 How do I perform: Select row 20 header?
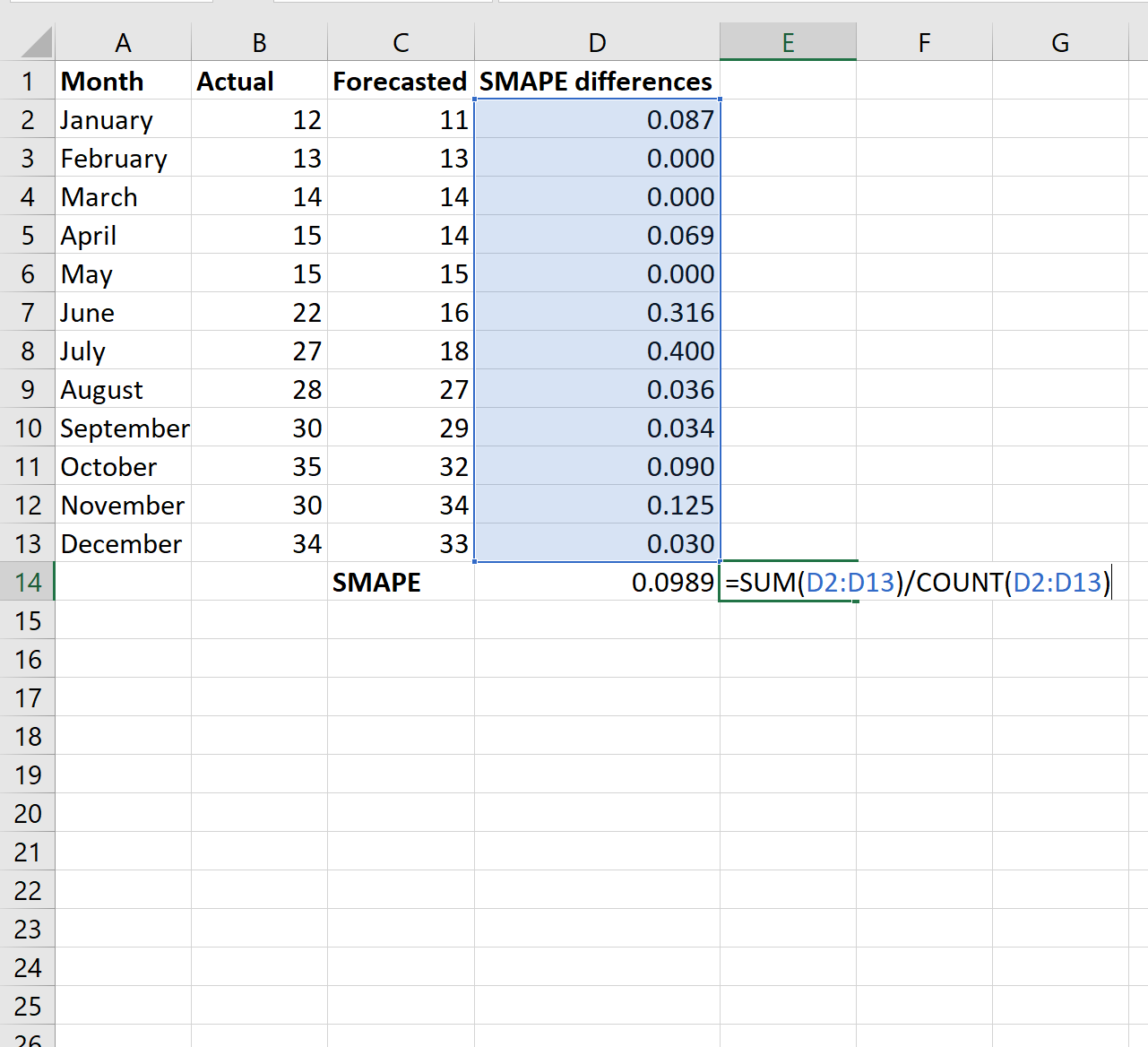coord(28,812)
